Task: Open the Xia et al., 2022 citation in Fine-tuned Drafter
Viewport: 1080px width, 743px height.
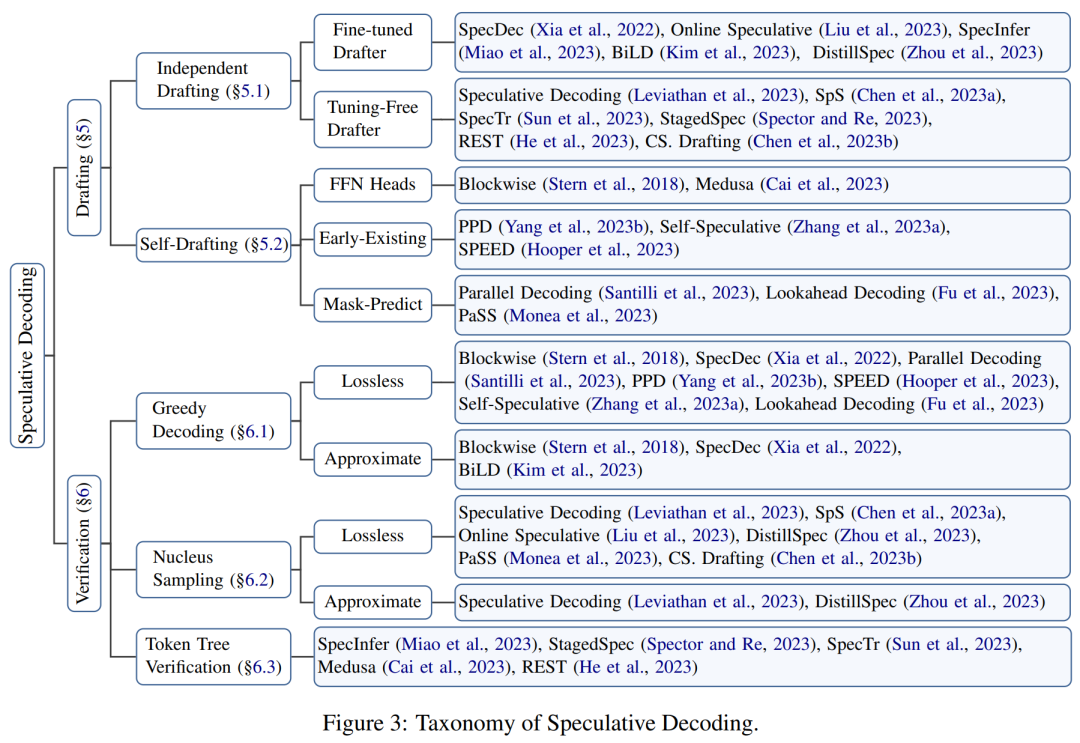Action: point(594,30)
